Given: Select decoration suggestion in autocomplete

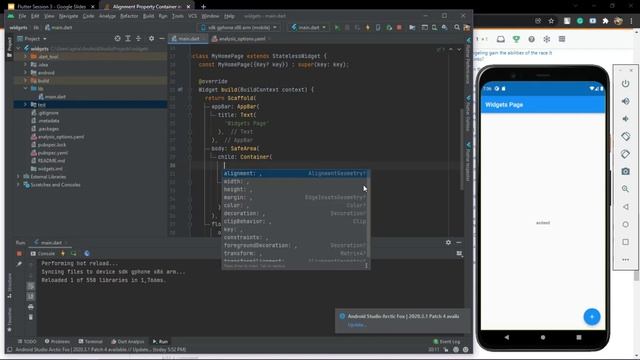Looking at the screenshot, I should tap(296, 213).
